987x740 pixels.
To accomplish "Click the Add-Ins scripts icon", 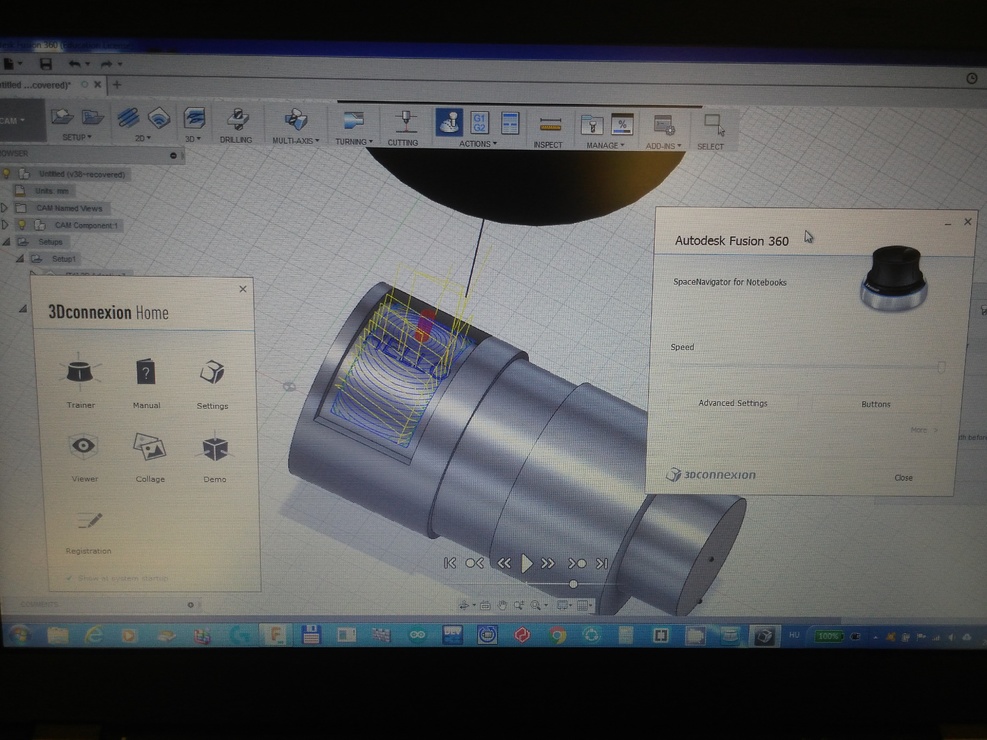I will coord(664,125).
